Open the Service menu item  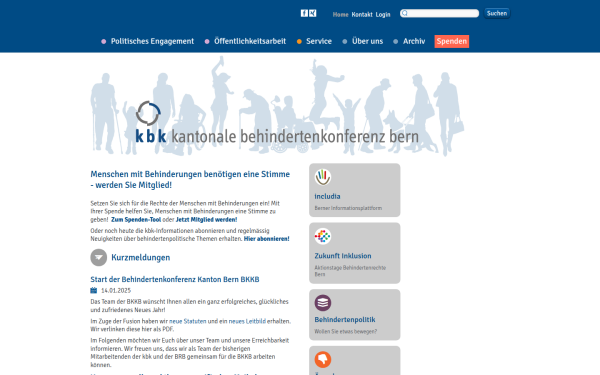coord(319,41)
